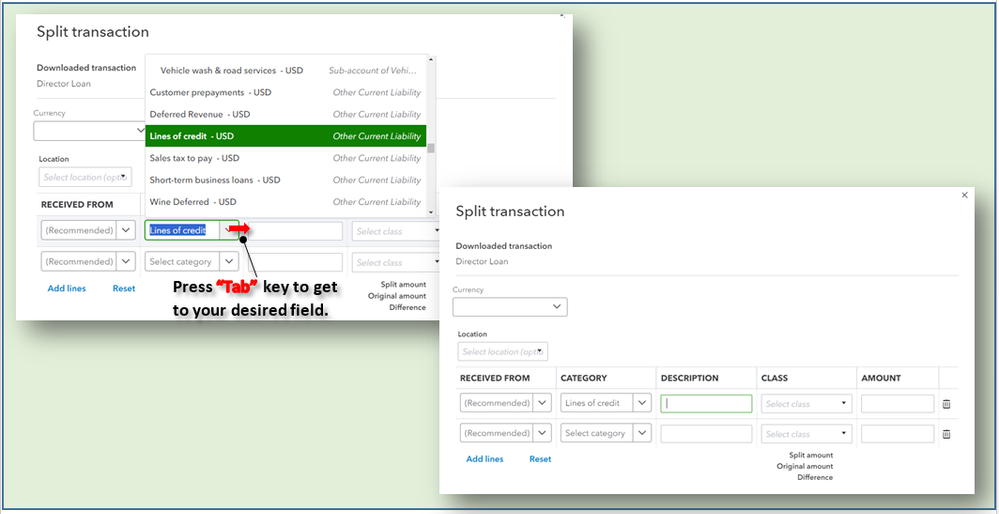Screen dimensions: 999x514
Task: Select Sales tax to pay - USD
Action: point(286,158)
